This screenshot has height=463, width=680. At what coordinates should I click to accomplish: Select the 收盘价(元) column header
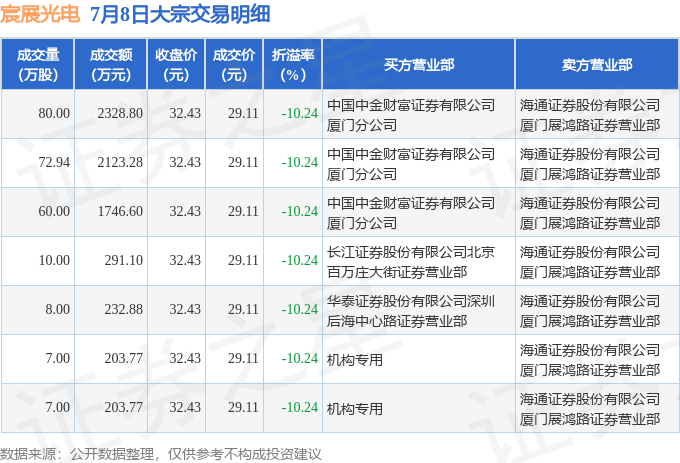(176, 65)
